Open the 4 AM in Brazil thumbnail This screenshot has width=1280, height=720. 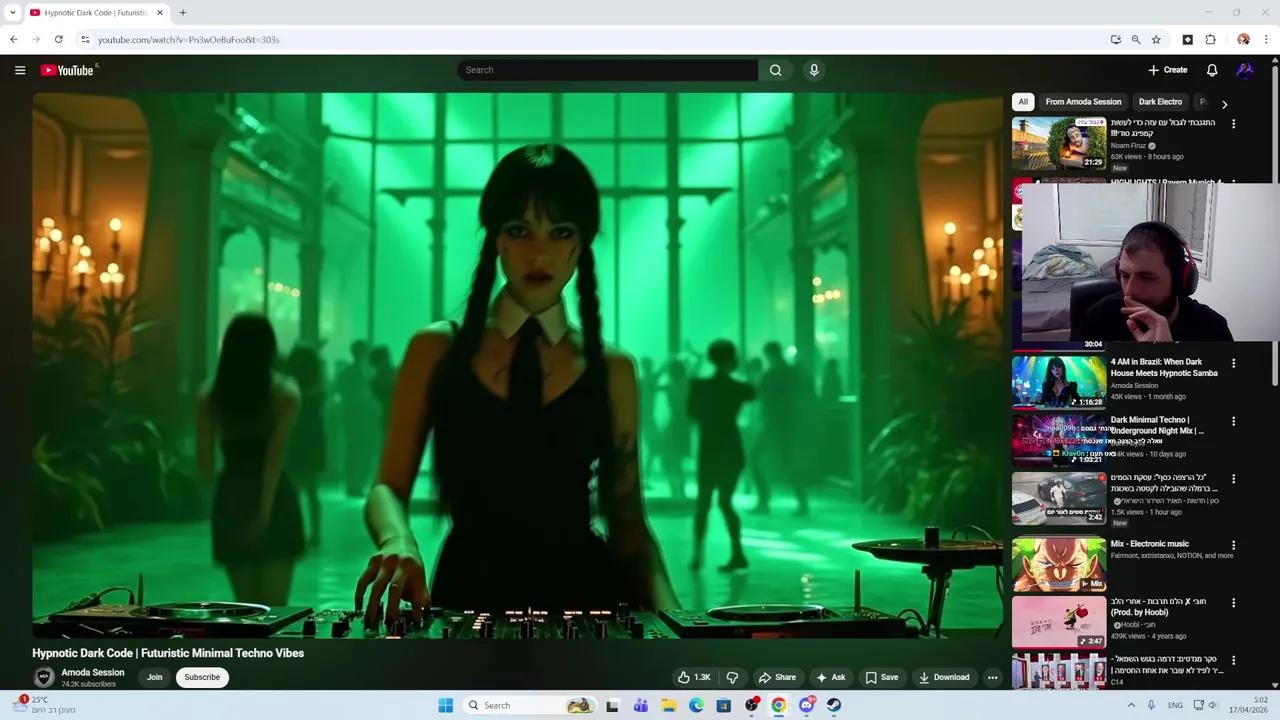(1059, 382)
